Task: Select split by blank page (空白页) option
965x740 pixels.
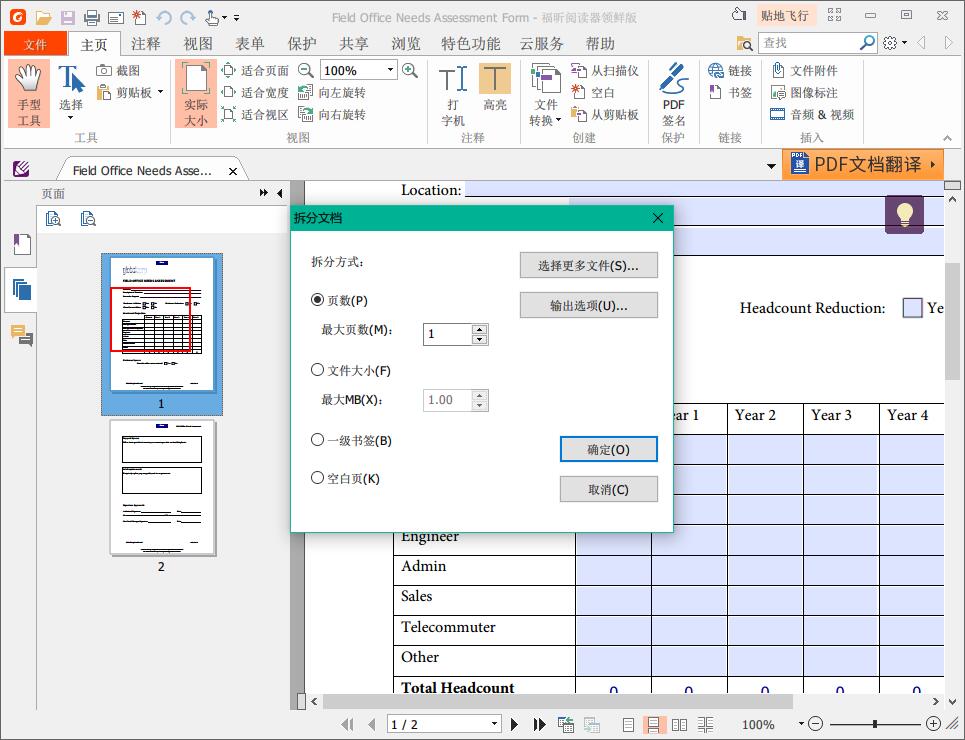Action: (x=345, y=478)
